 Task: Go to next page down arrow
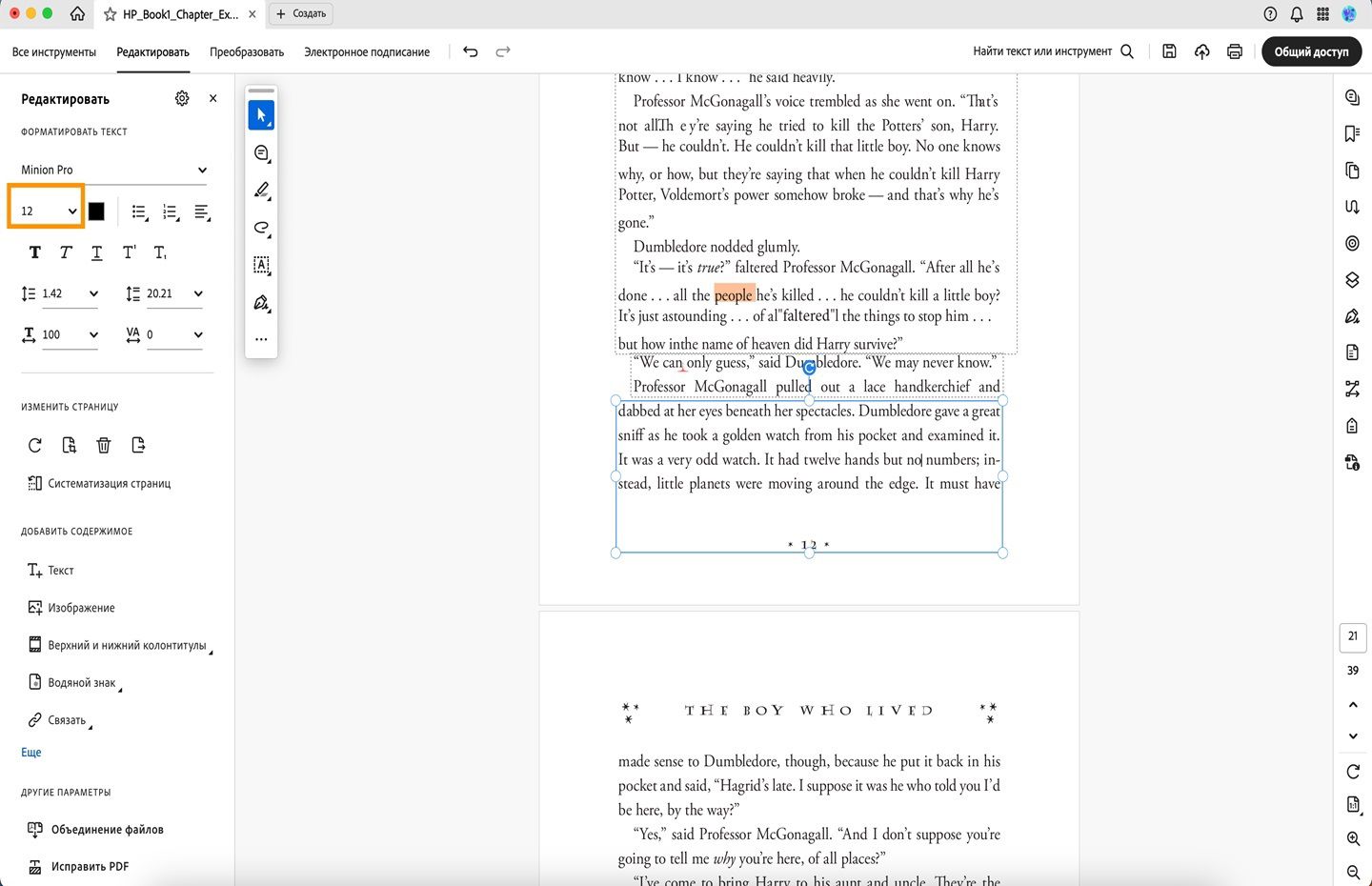pos(1353,736)
